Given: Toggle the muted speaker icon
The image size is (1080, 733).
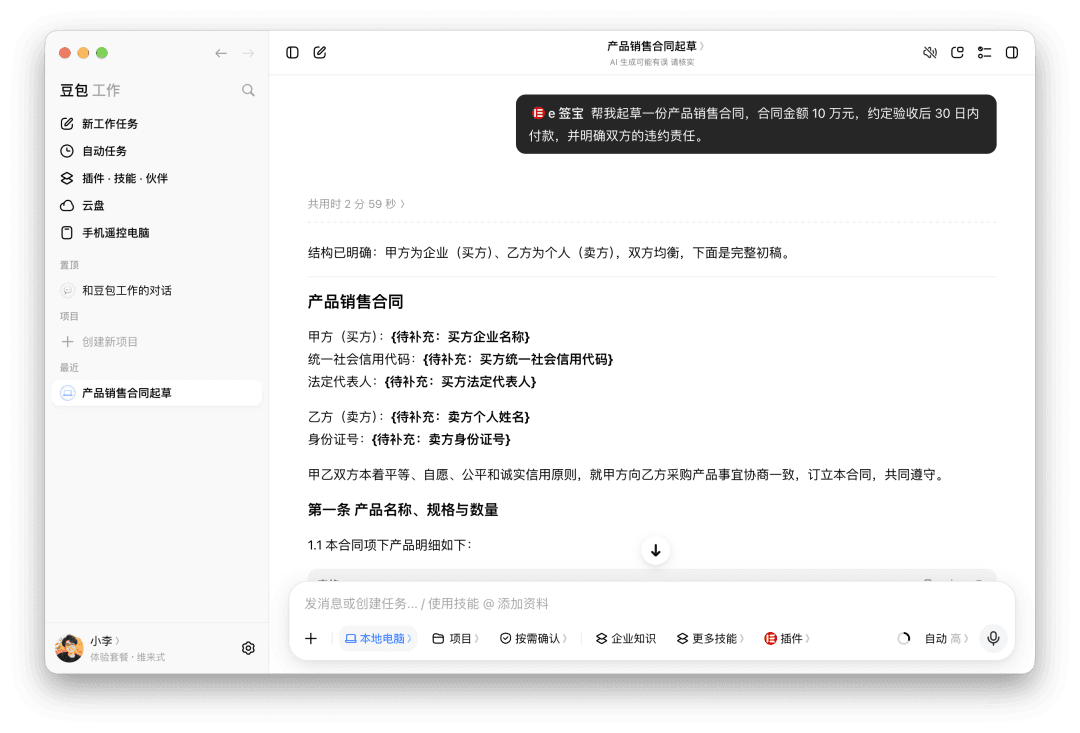Looking at the screenshot, I should tap(930, 52).
